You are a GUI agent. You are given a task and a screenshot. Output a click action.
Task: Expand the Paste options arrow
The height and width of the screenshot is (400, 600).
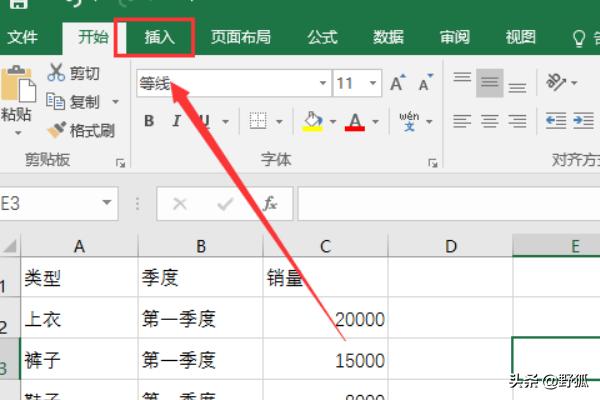pos(18,133)
